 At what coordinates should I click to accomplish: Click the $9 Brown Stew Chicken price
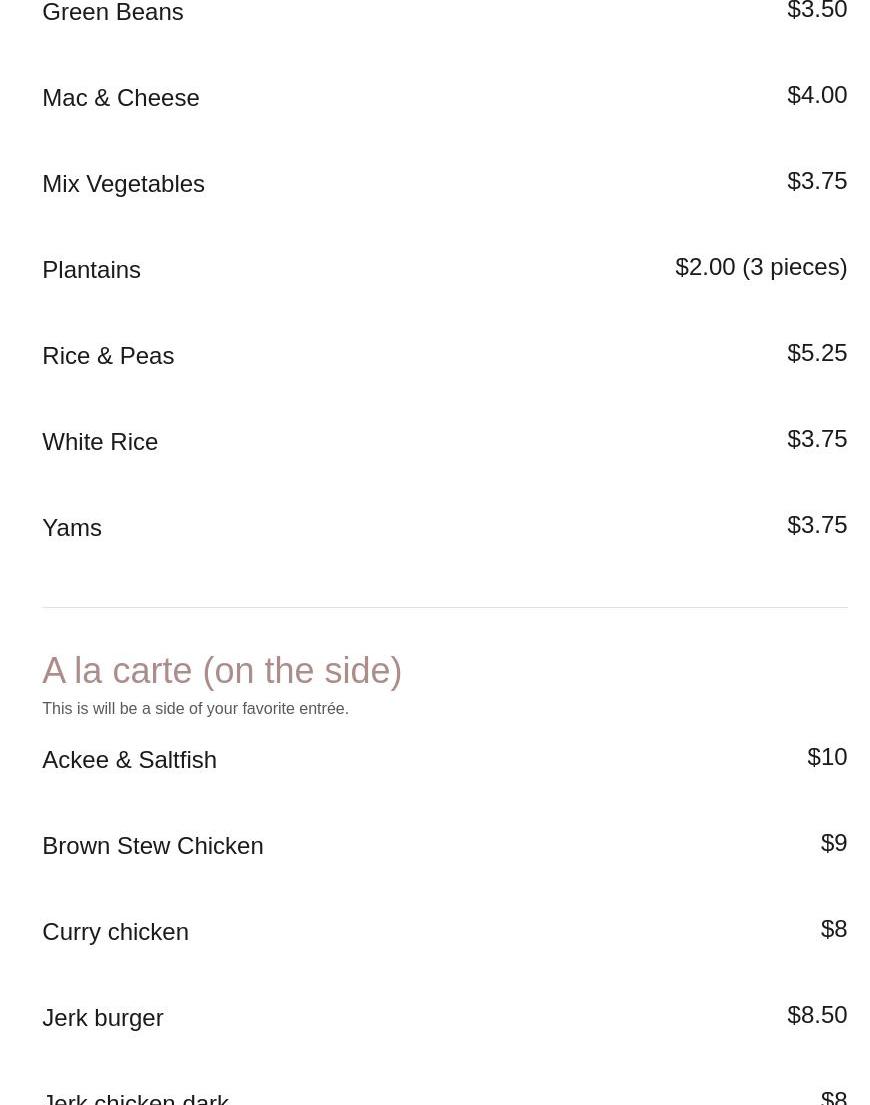coord(833,843)
